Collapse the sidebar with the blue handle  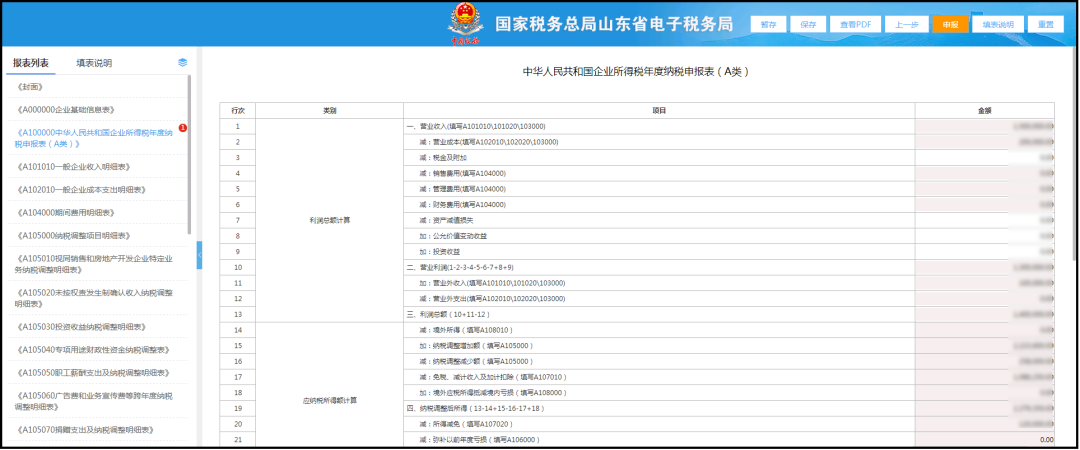coord(200,255)
